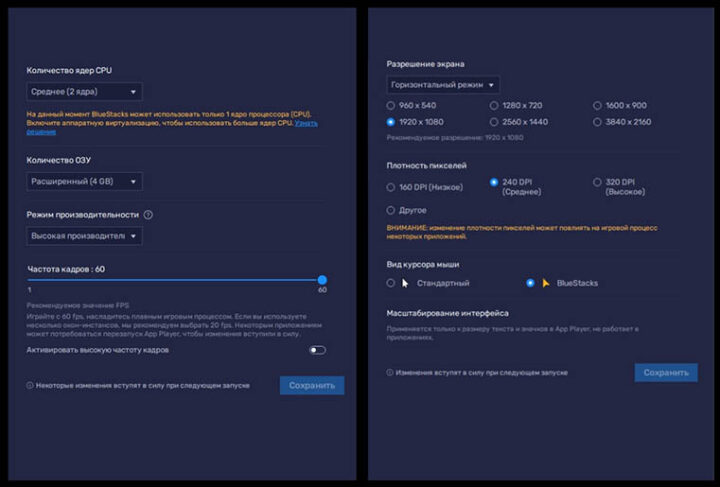Choose Другое pixel density option
720x487 pixels.
point(391,210)
